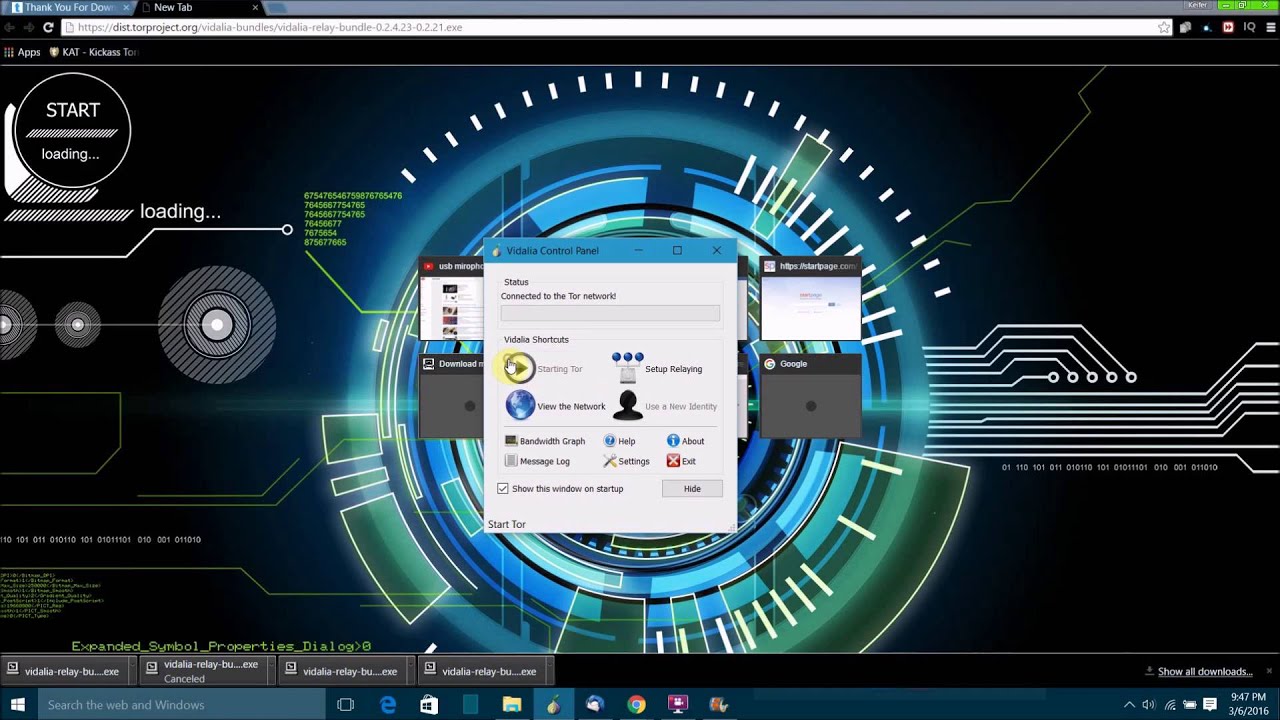Click the Use a New Identity silhouette icon
This screenshot has width=1280, height=720.
[x=627, y=406]
